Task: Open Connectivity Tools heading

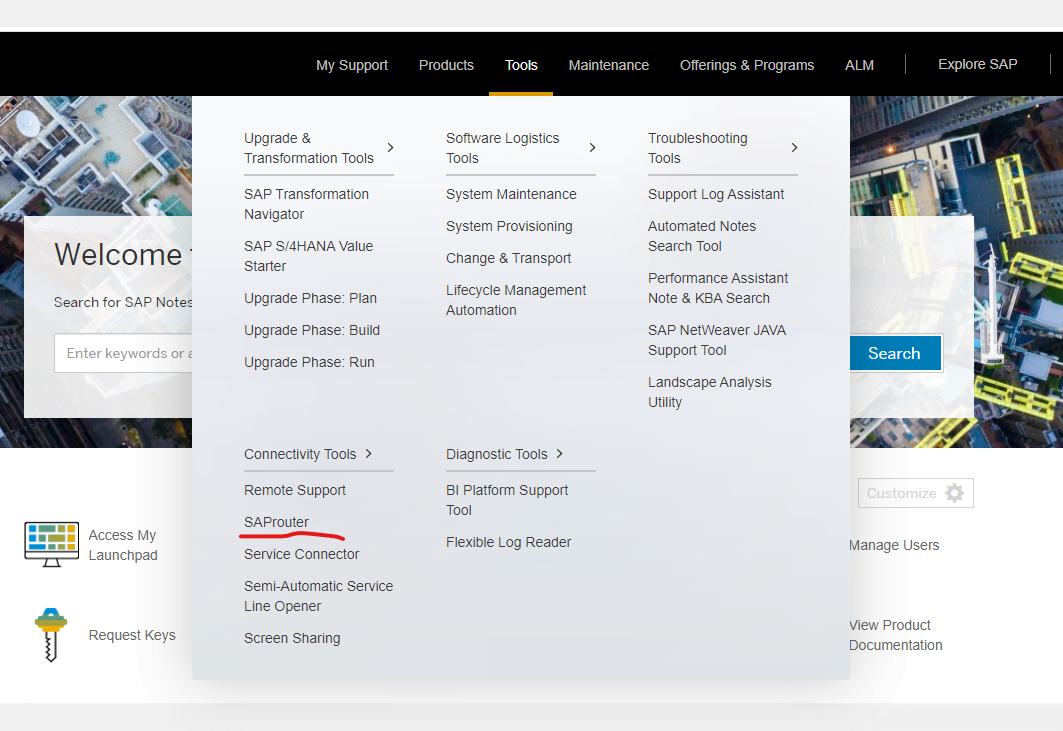Action: (300, 454)
